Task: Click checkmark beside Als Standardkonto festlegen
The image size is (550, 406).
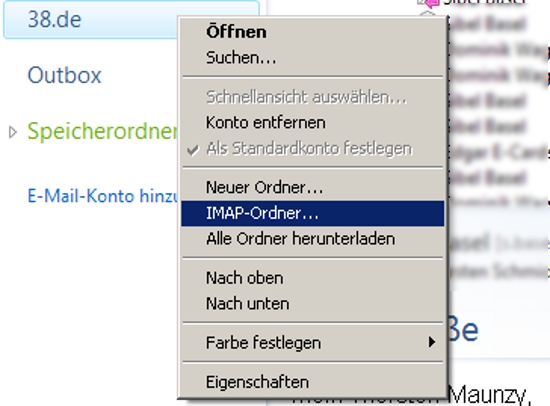Action: [x=193, y=150]
